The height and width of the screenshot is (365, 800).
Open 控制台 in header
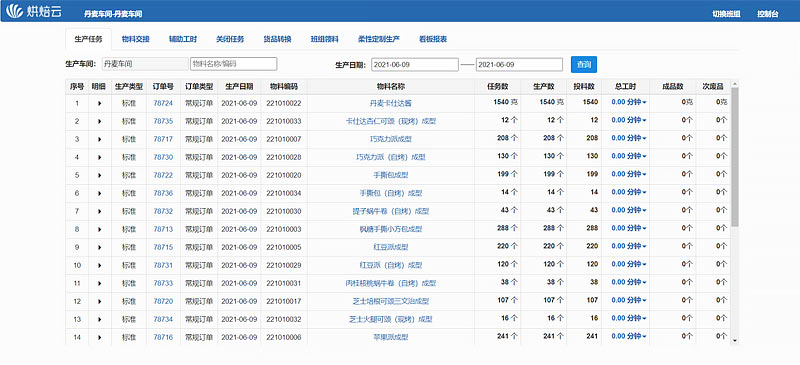tap(768, 14)
